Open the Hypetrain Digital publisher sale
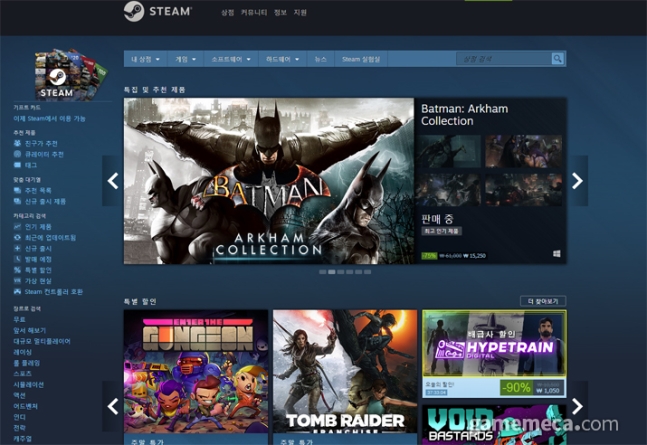The image size is (647, 445). pos(494,354)
